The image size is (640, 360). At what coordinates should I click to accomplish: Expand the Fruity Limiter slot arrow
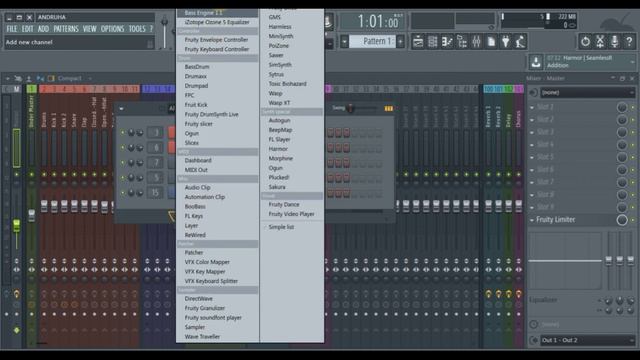(x=532, y=220)
